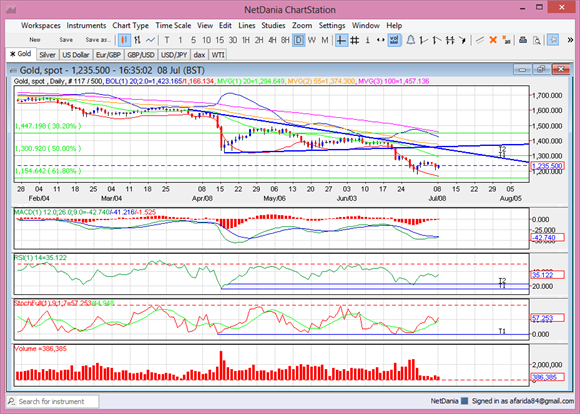
Task: Click Gold chart window title icon
Action: pyautogui.click(x=13, y=70)
